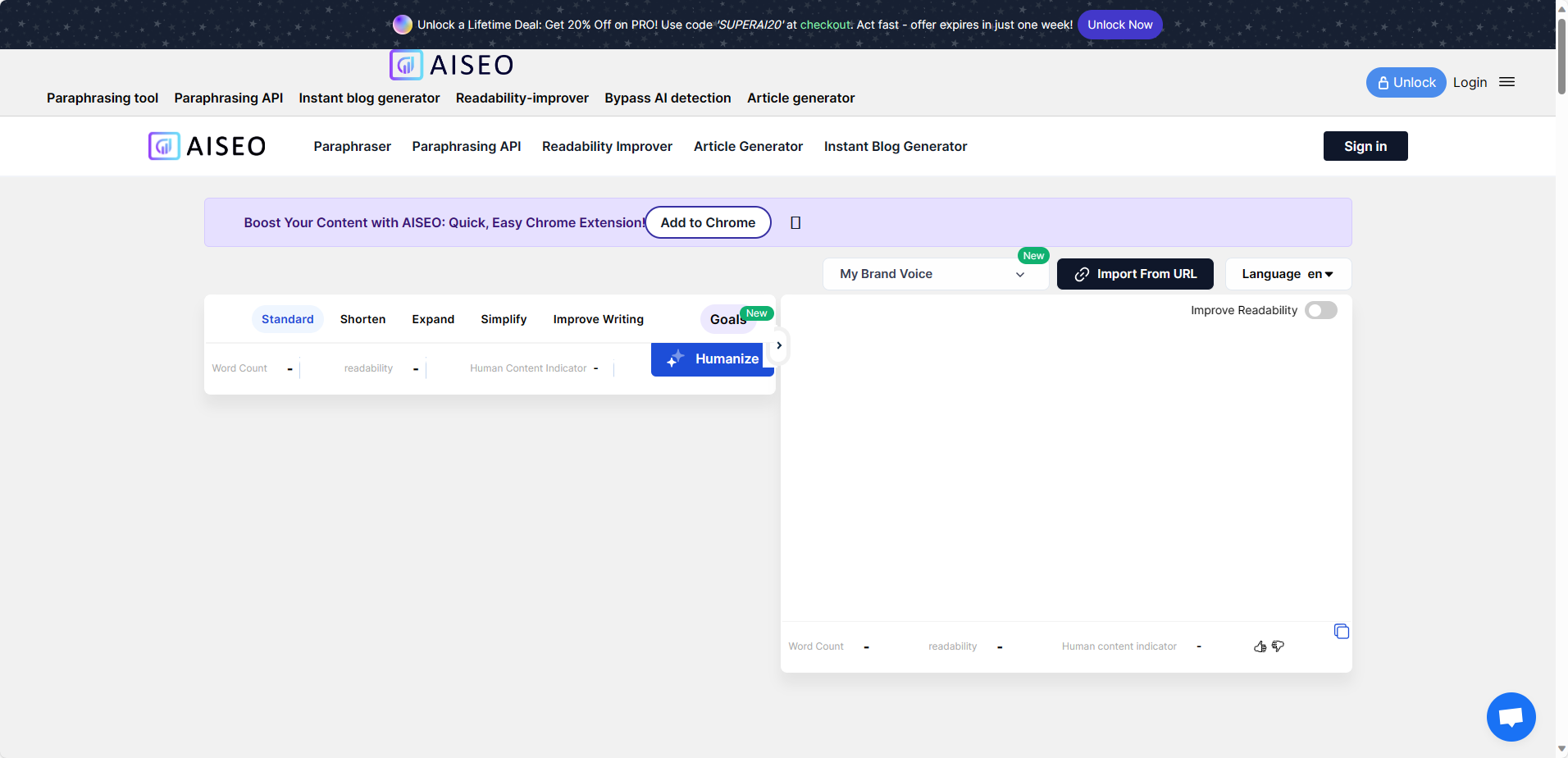Screen dimensions: 1568x758
Task: Click the Login link
Action: (x=1470, y=82)
